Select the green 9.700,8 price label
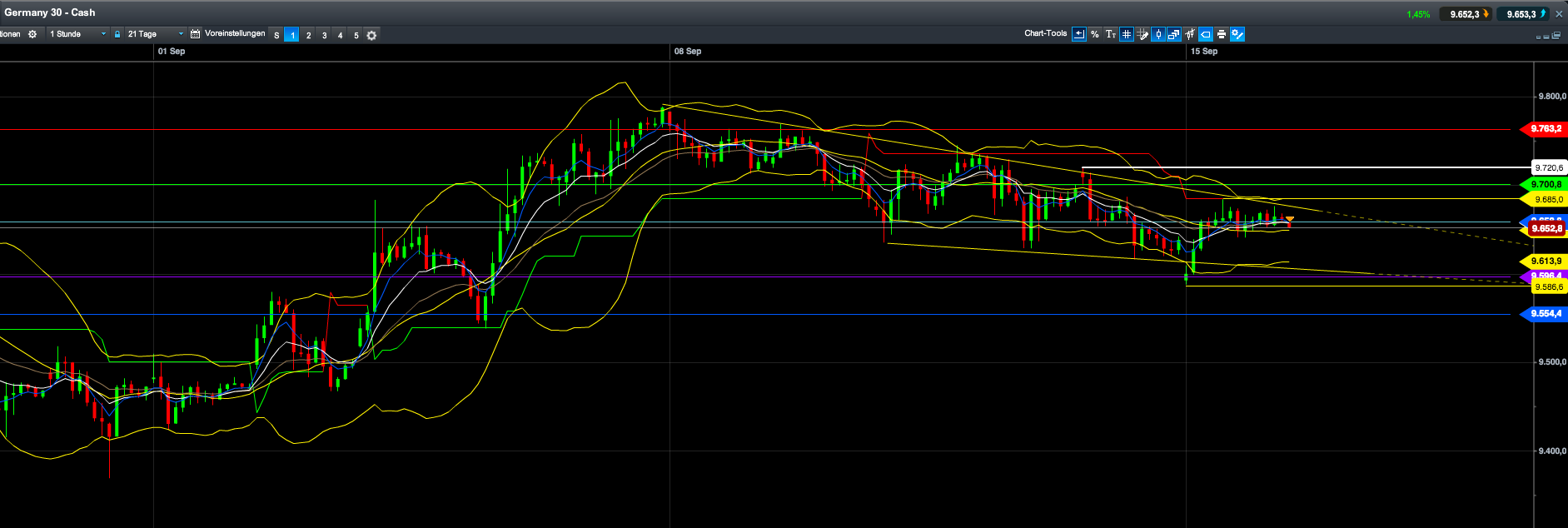 pos(1544,185)
